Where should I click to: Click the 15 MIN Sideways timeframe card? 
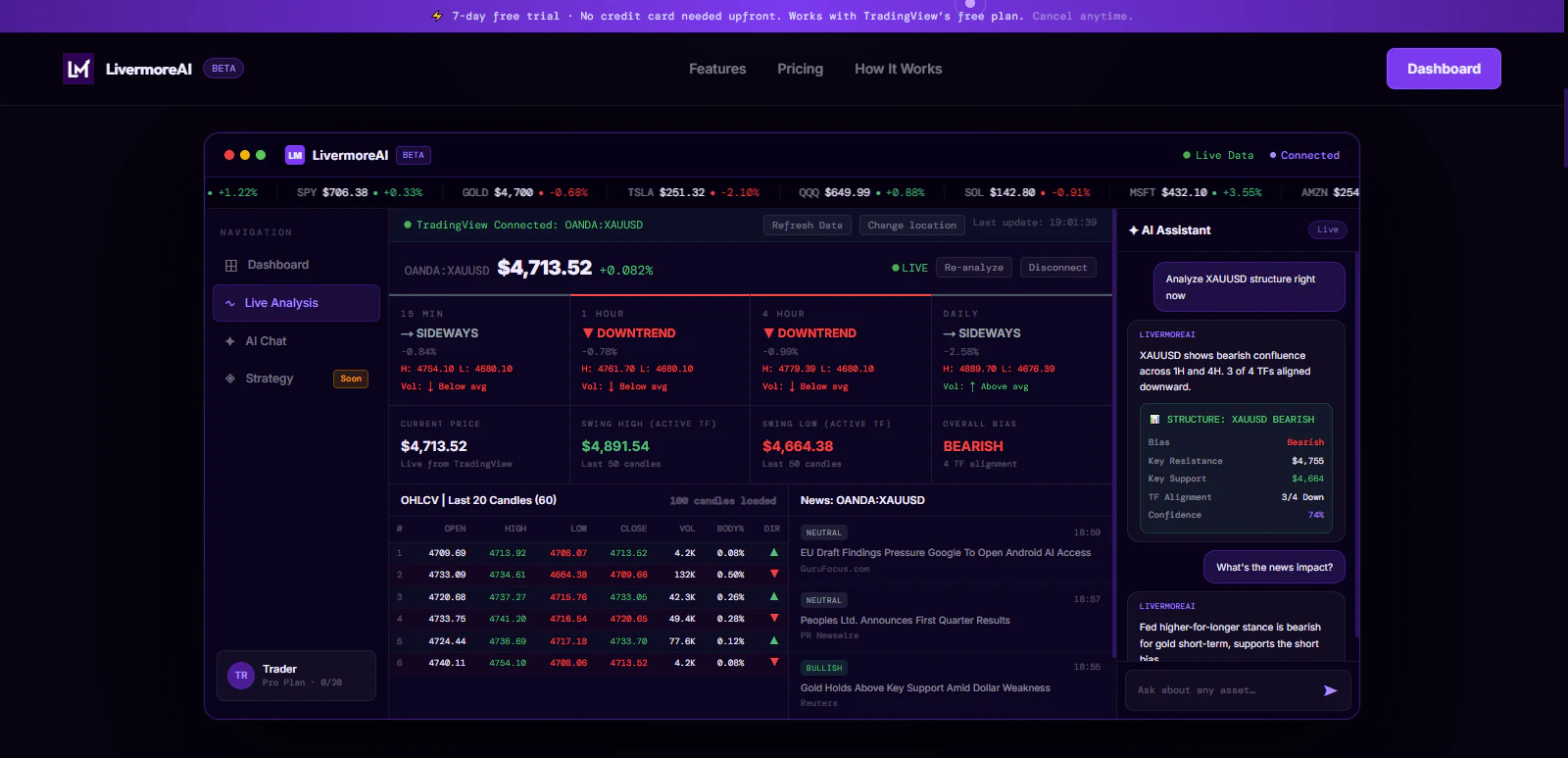point(479,350)
